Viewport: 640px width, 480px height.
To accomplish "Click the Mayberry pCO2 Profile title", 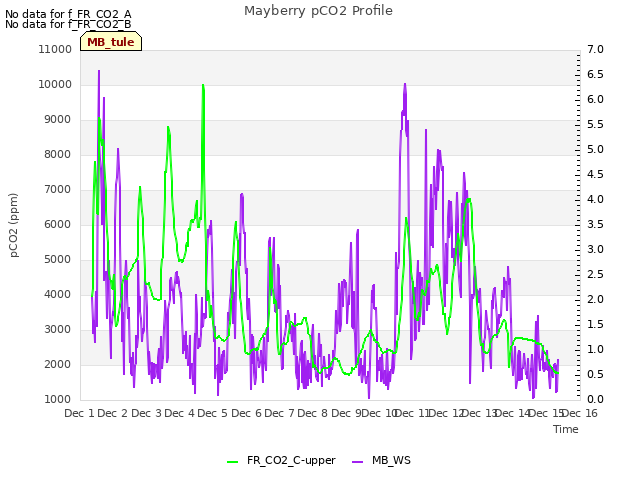I will [318, 11].
